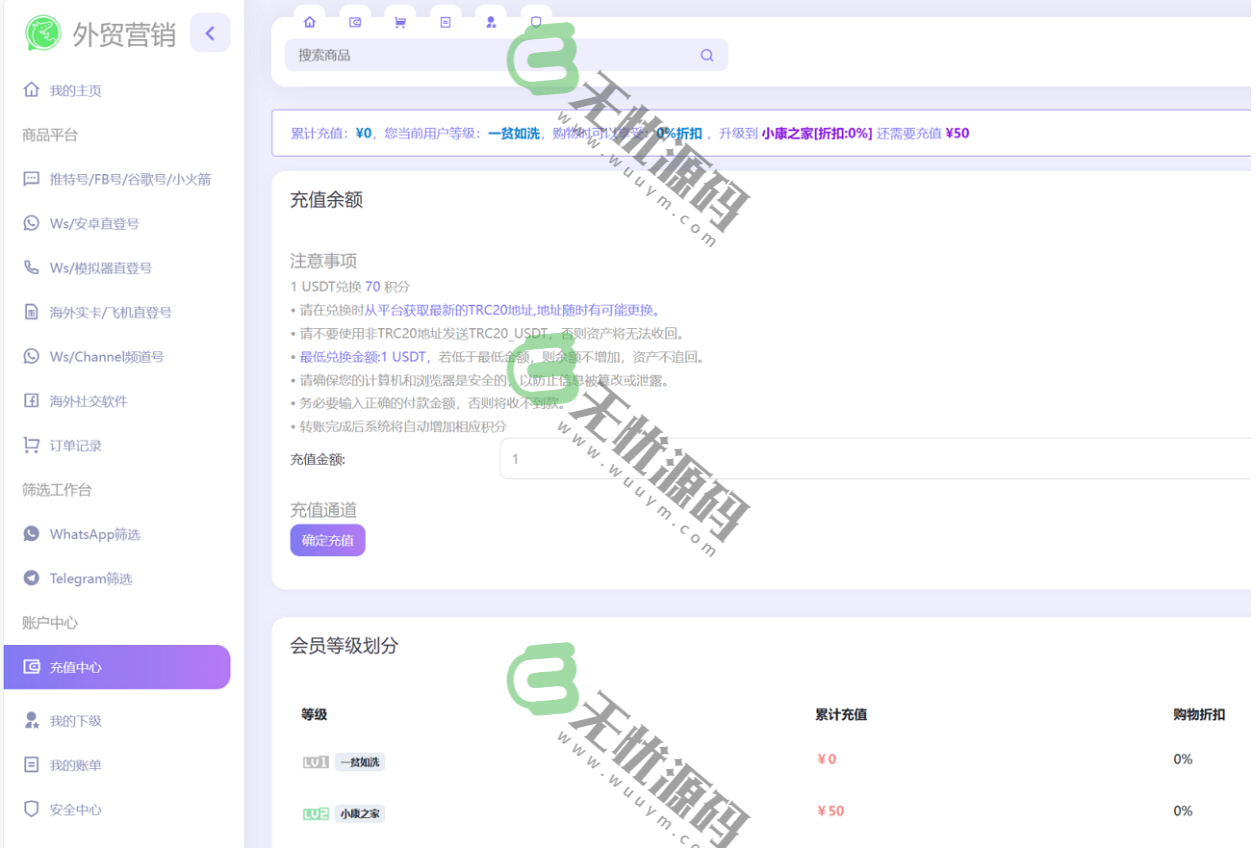Click the 搜索商品 search box
This screenshot has width=1256, height=848.
450,55
